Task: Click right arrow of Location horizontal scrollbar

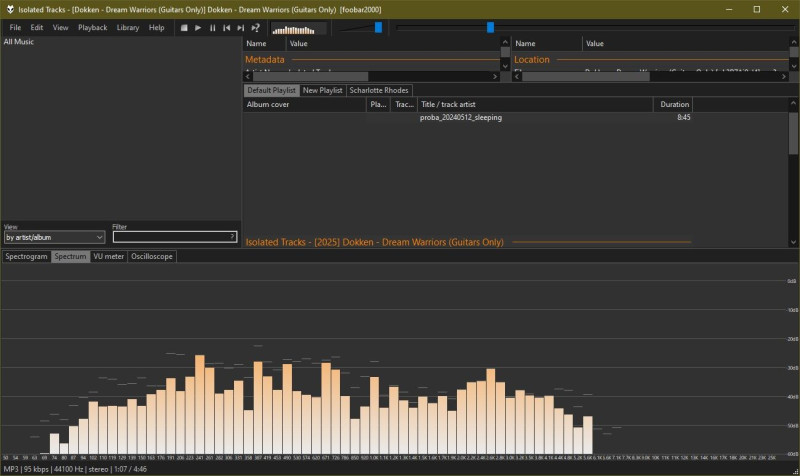Action: point(784,77)
